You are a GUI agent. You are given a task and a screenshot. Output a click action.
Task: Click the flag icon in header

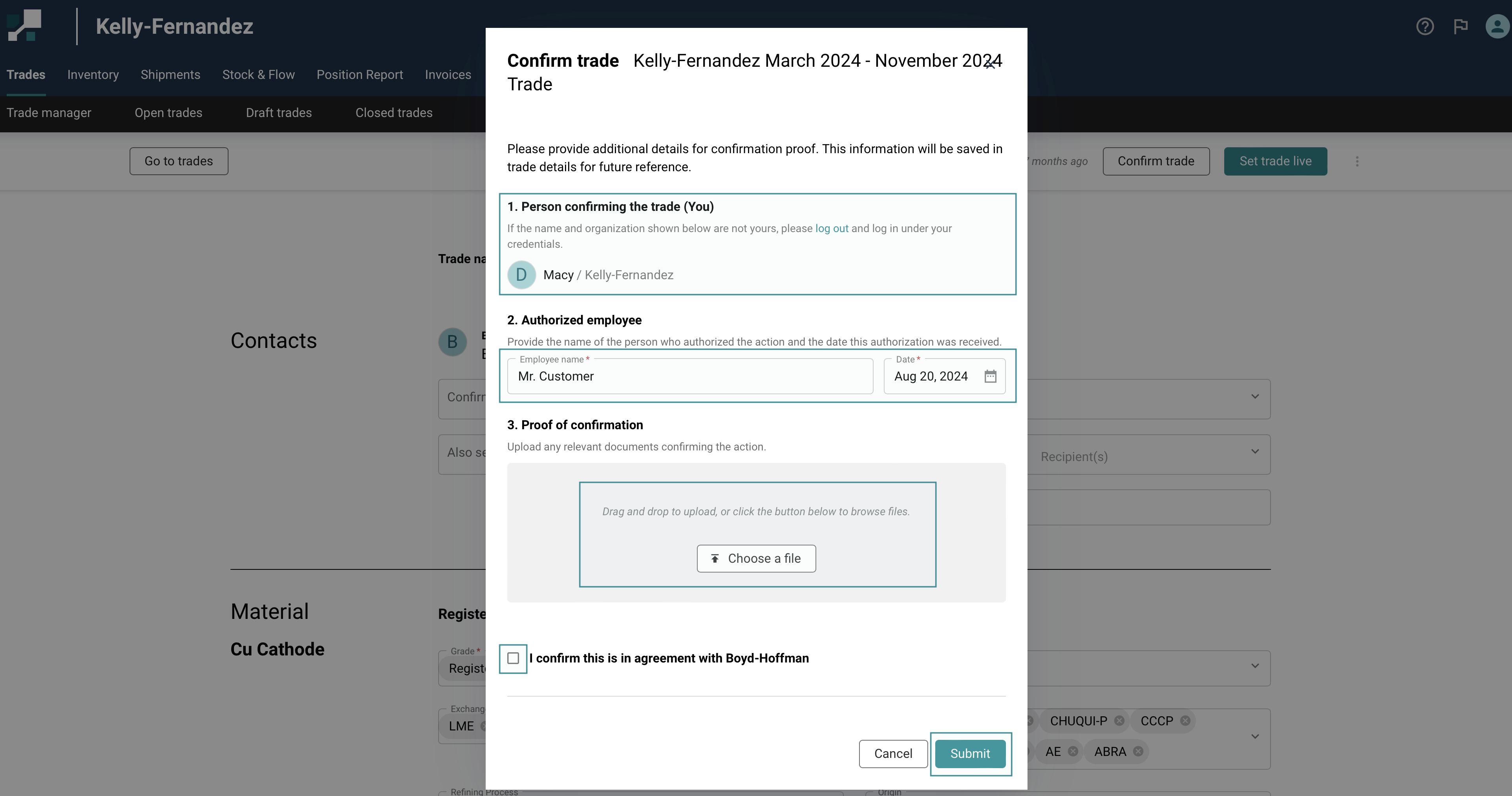click(x=1460, y=26)
